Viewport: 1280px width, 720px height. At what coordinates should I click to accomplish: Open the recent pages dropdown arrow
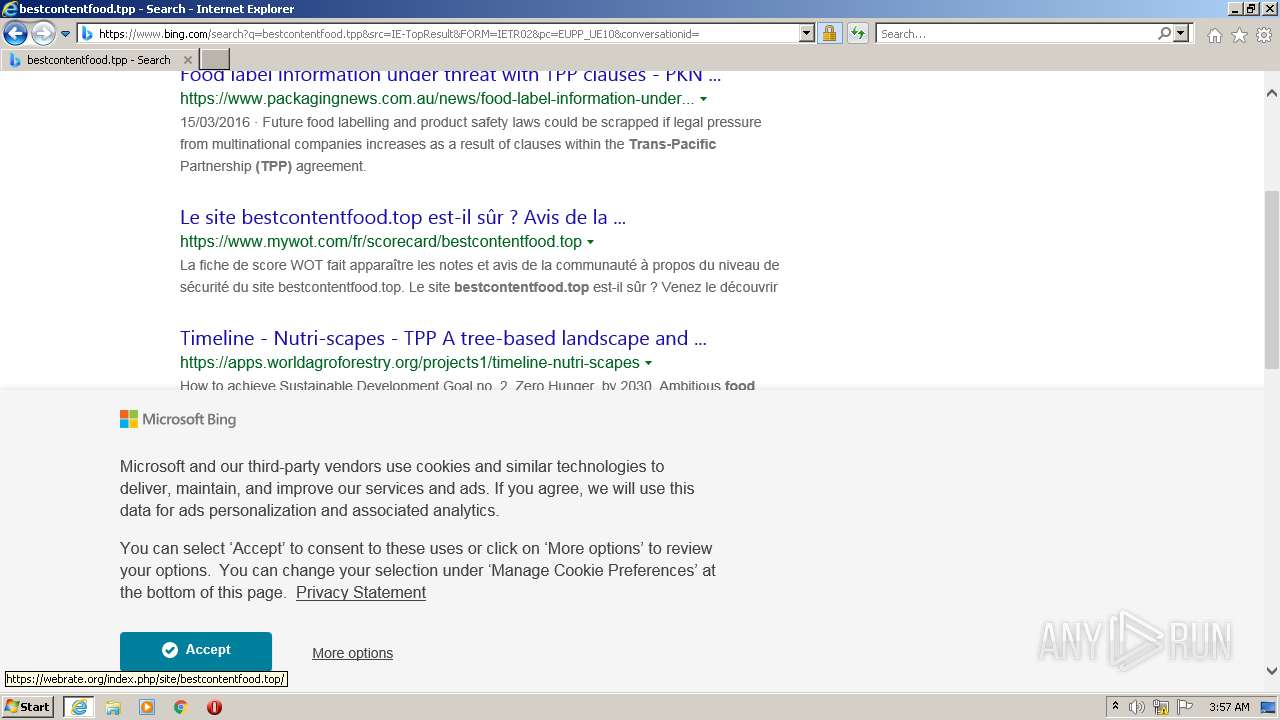(66, 34)
